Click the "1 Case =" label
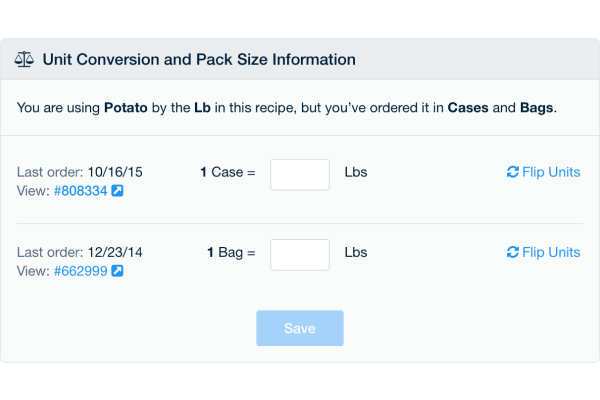Image resolution: width=600 pixels, height=400 pixels. point(228,172)
